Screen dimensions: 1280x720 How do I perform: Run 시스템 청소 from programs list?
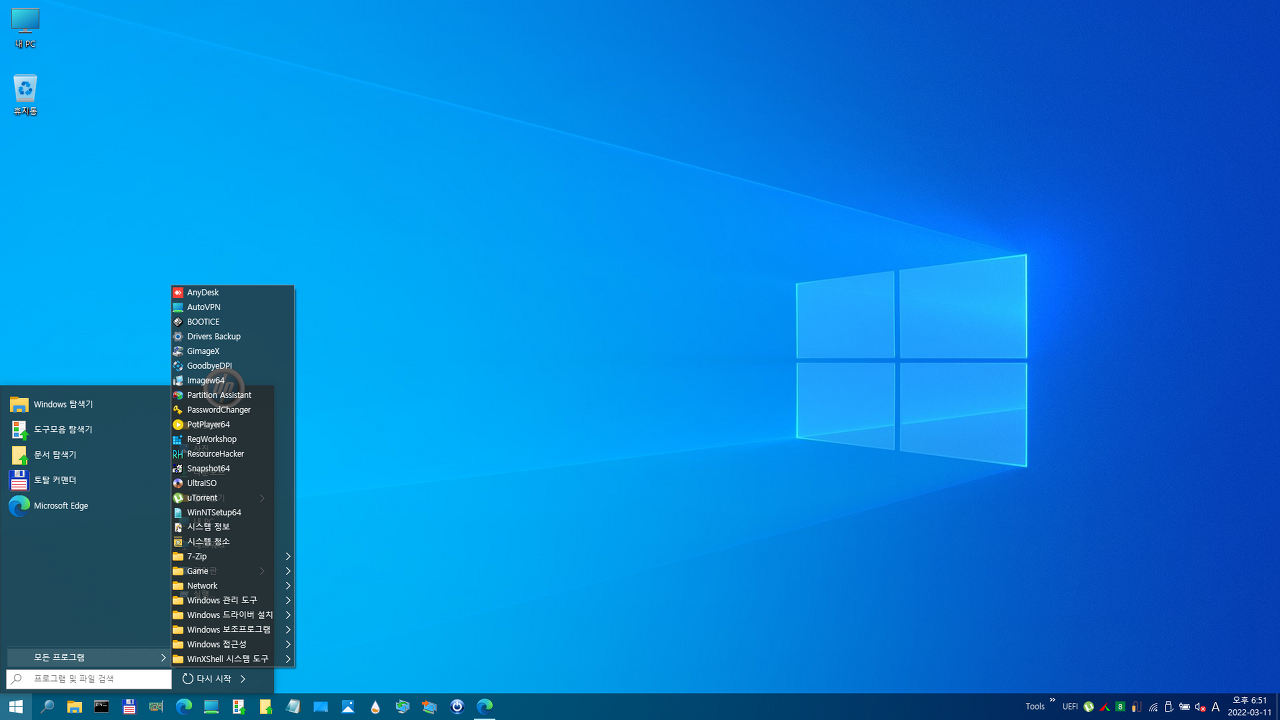233,541
